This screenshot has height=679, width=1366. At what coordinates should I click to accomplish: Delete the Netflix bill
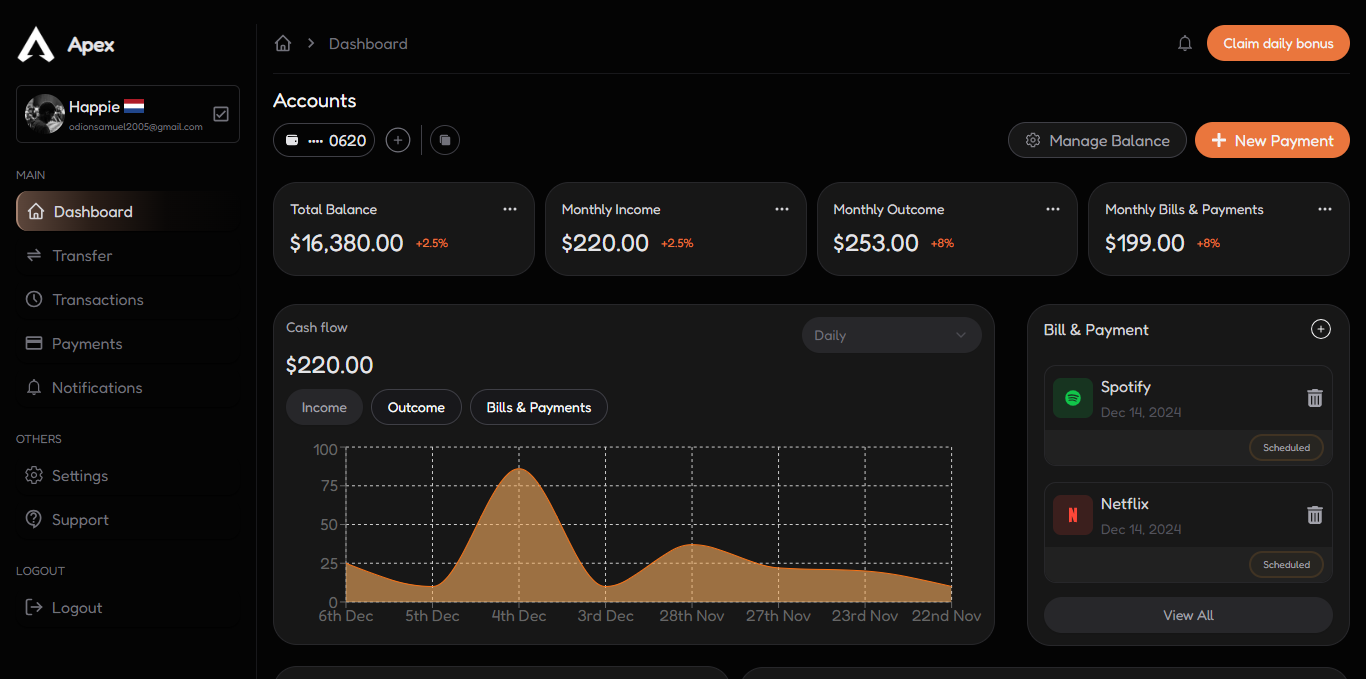tap(1315, 515)
